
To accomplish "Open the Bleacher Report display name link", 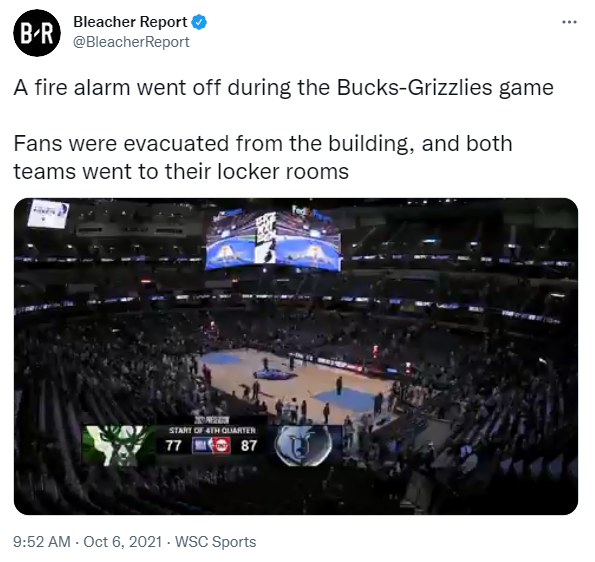I will point(130,22).
